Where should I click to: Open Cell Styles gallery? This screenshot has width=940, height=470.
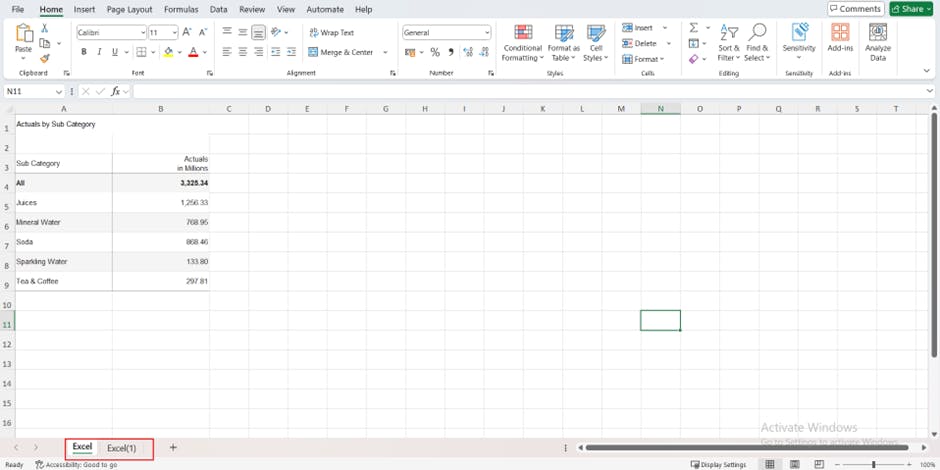click(596, 43)
